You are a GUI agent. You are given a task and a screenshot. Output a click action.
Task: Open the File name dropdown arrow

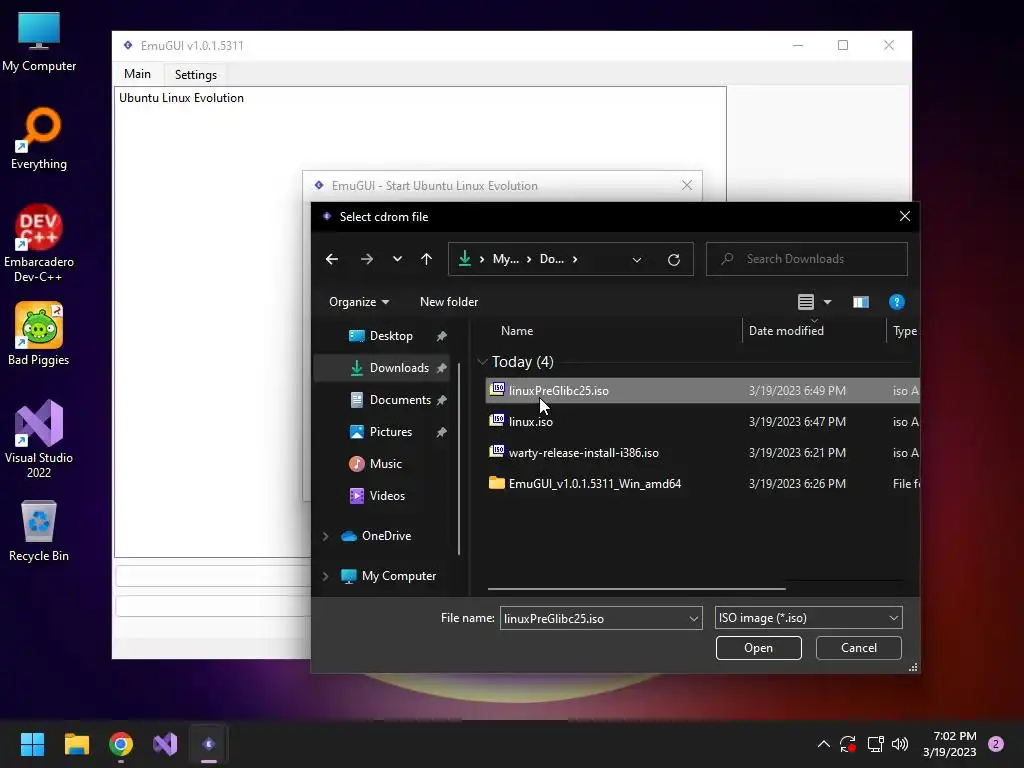tap(694, 618)
